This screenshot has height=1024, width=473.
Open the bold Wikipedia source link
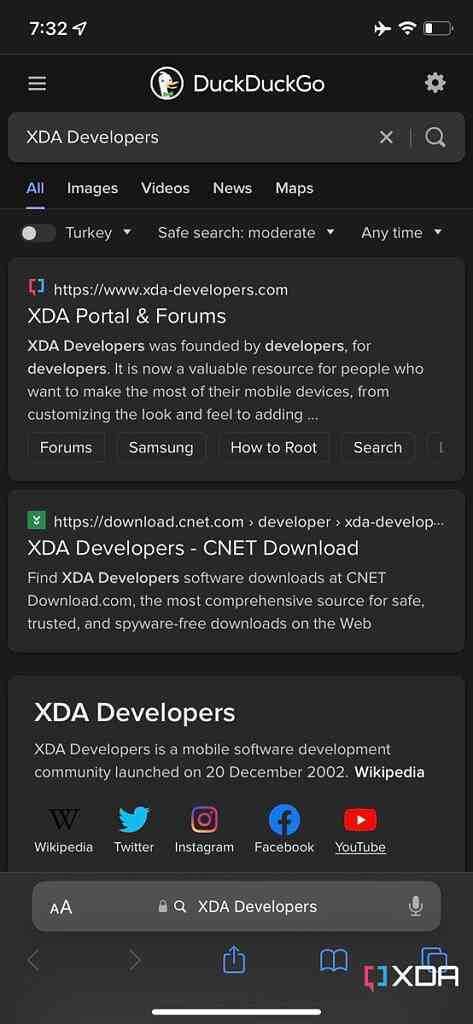pos(389,772)
